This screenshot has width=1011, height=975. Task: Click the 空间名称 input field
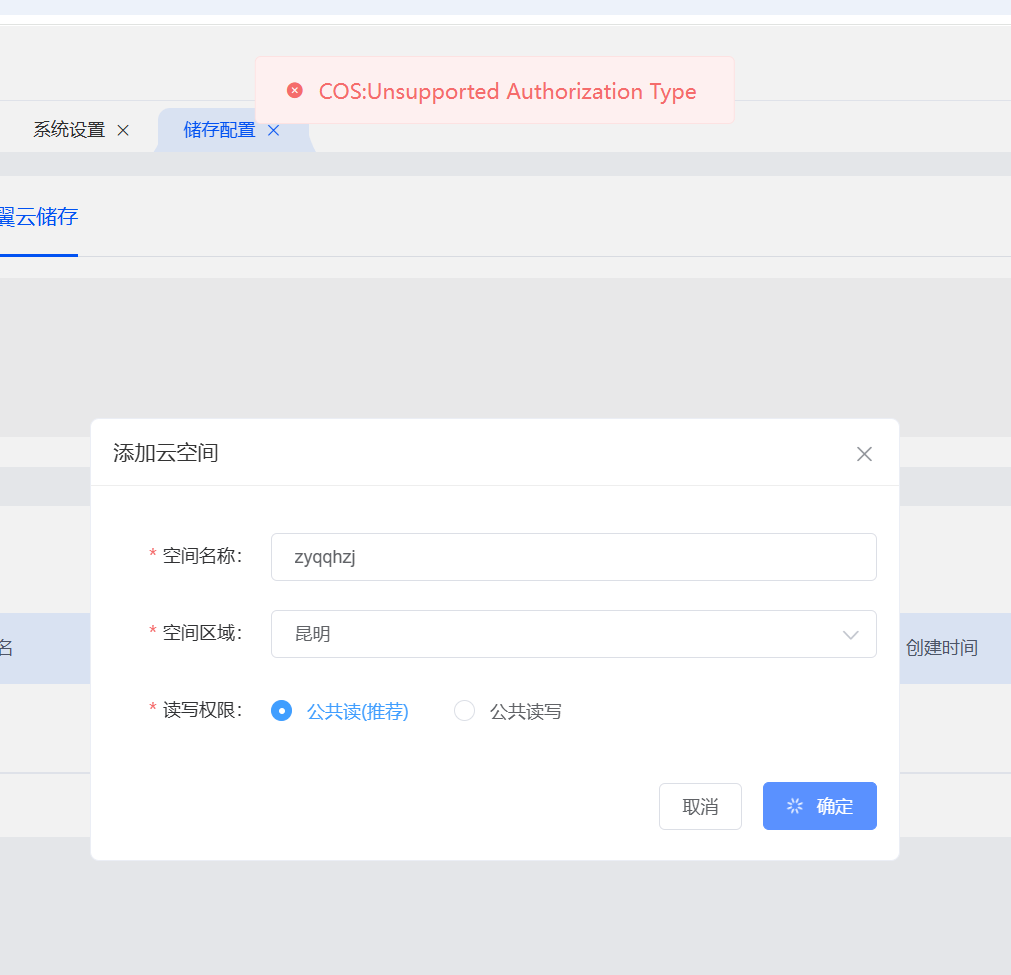point(573,557)
